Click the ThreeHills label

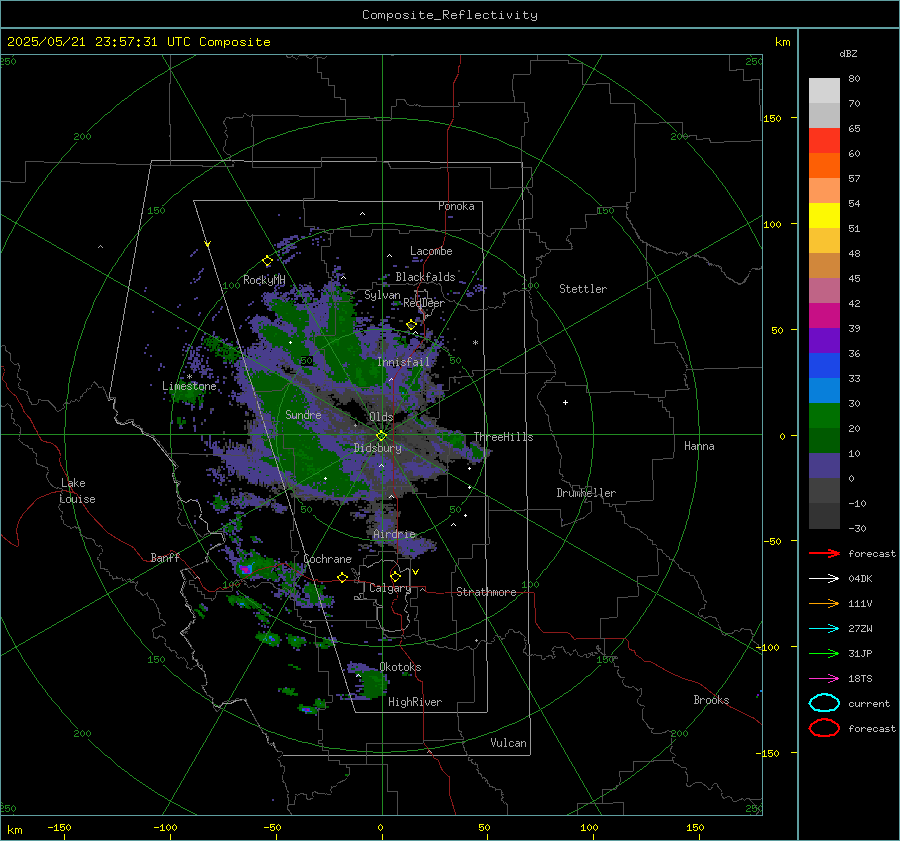pos(503,437)
